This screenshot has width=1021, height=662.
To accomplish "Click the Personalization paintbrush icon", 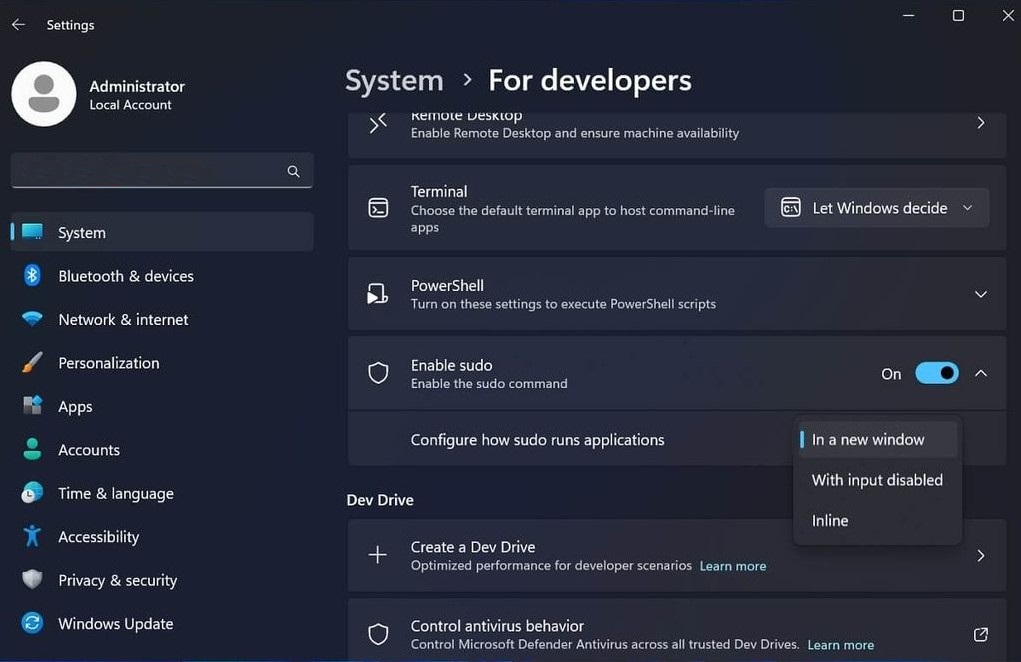I will [x=32, y=363].
